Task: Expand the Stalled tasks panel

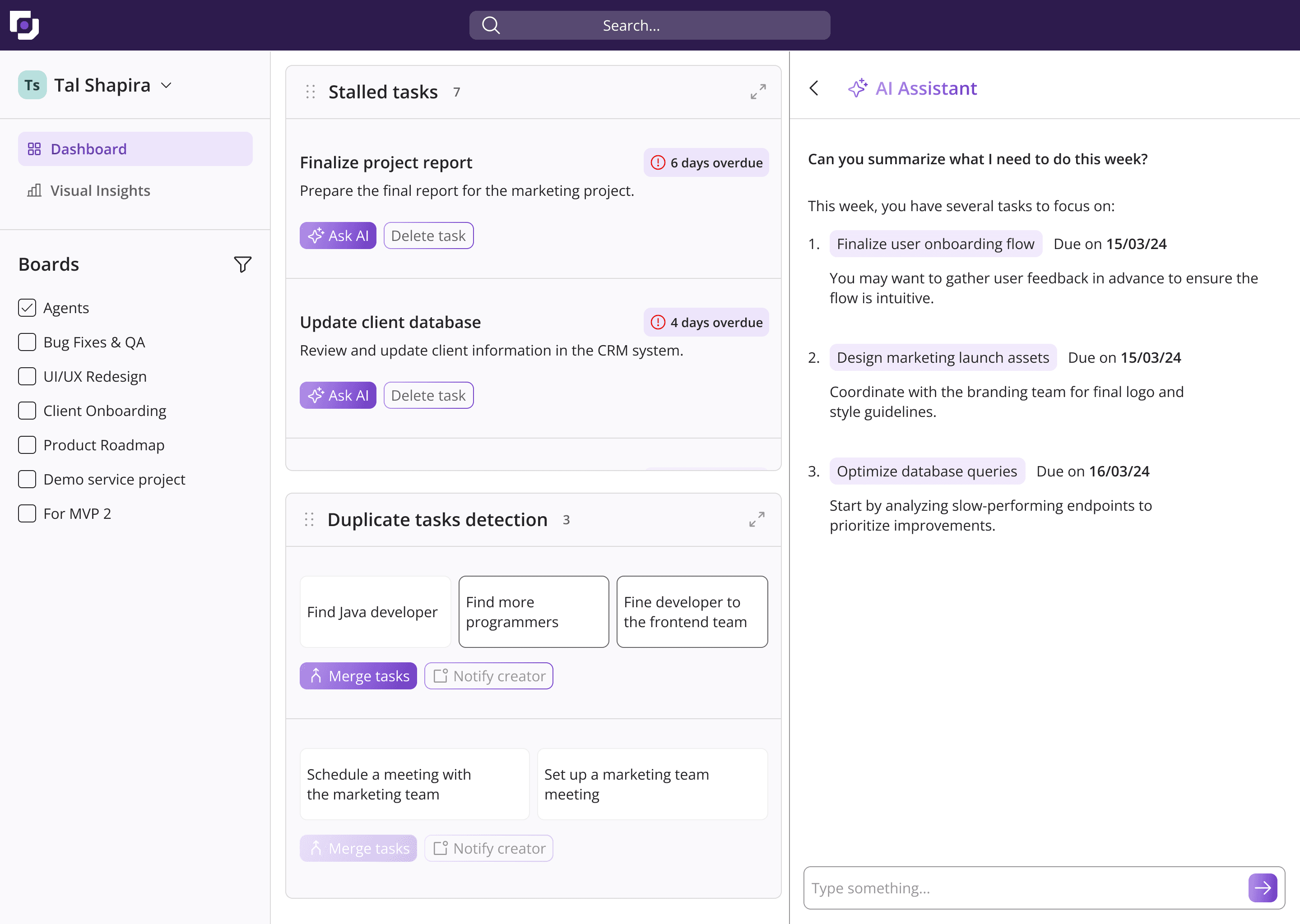Action: pyautogui.click(x=757, y=92)
